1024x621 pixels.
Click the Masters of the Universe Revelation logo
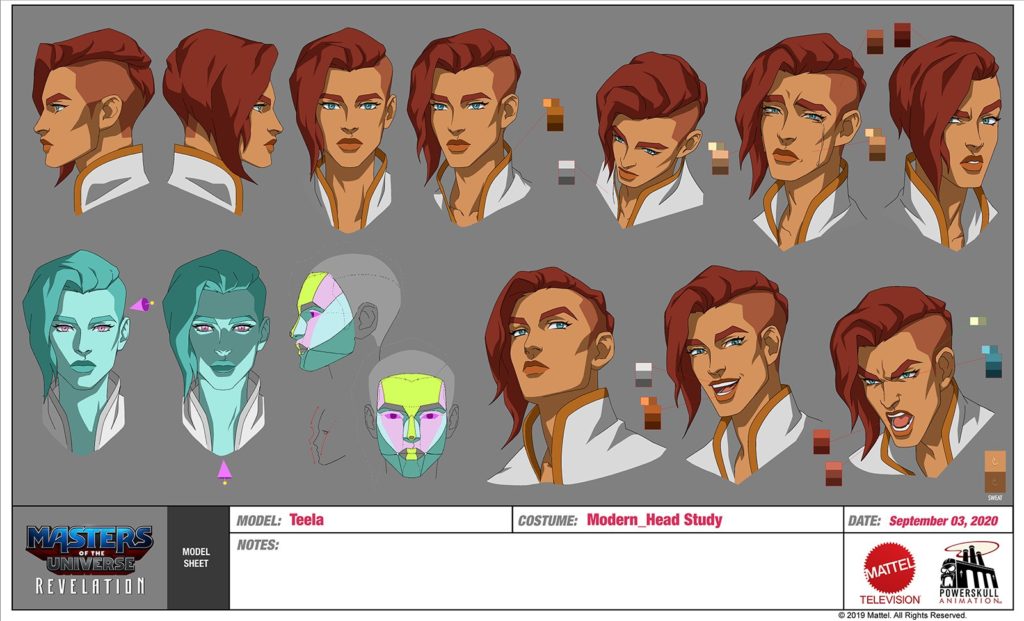[x=90, y=558]
